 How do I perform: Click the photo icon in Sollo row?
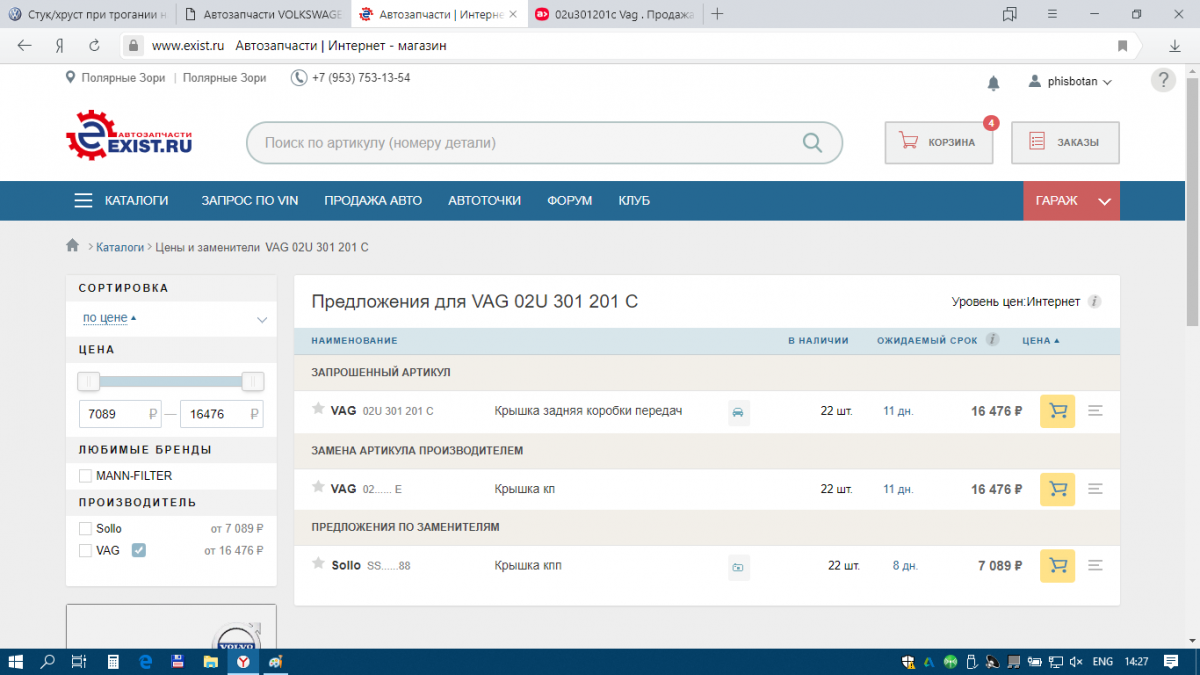click(738, 567)
